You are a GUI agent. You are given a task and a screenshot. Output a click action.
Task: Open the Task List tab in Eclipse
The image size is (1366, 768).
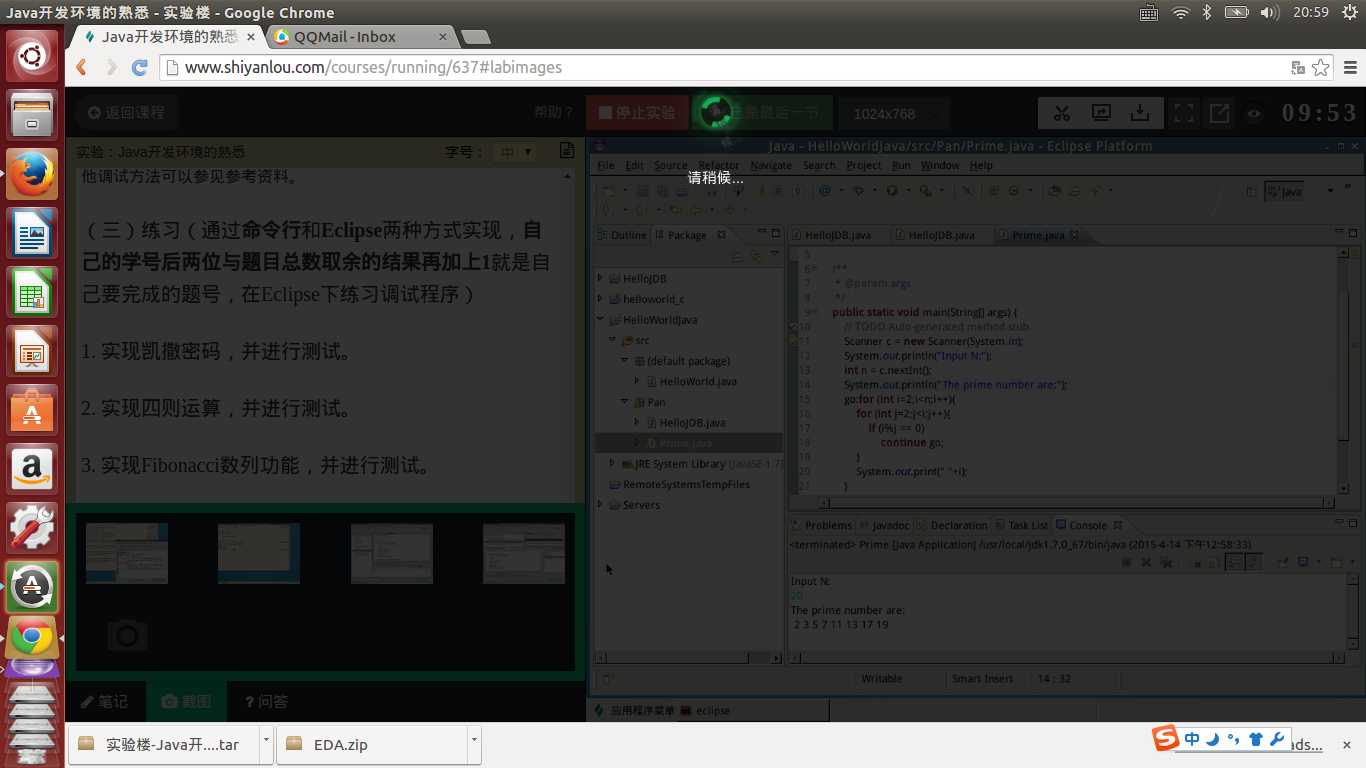pyautogui.click(x=1021, y=525)
